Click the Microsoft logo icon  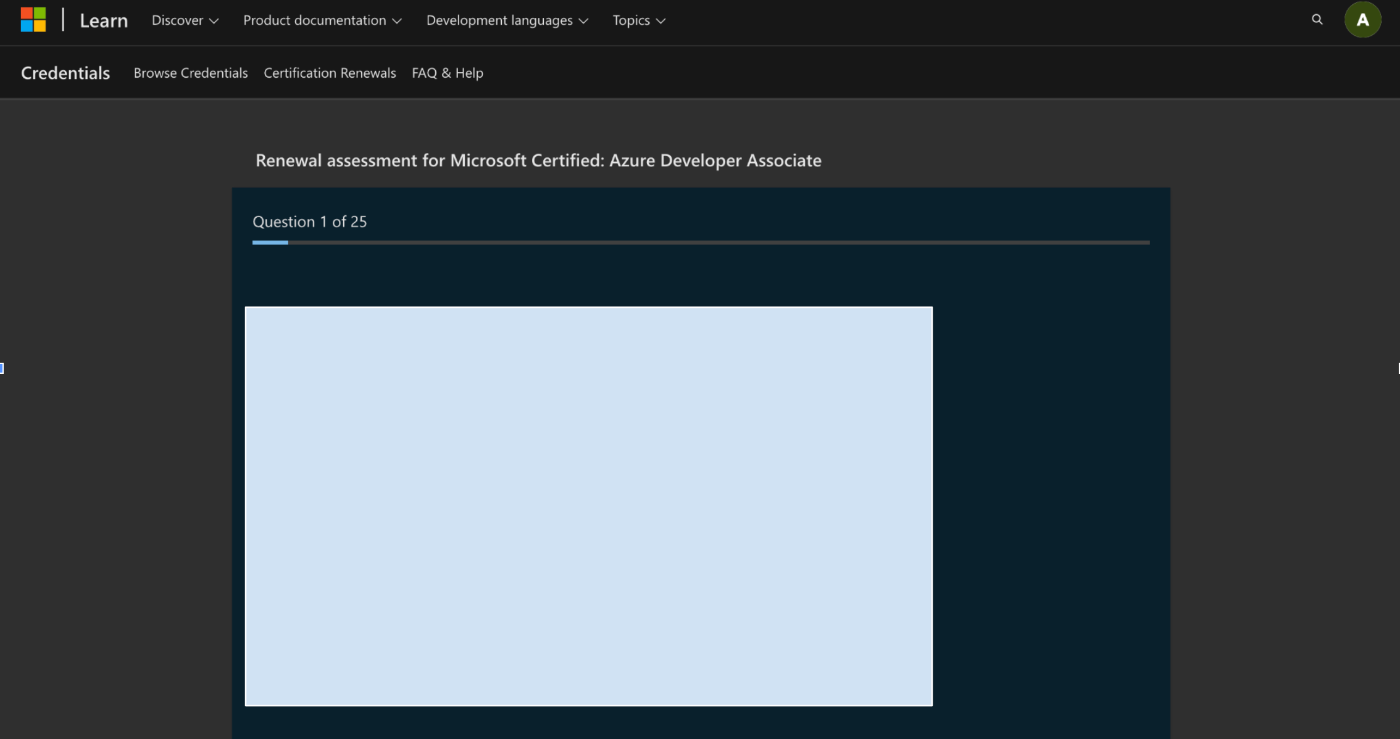(33, 20)
